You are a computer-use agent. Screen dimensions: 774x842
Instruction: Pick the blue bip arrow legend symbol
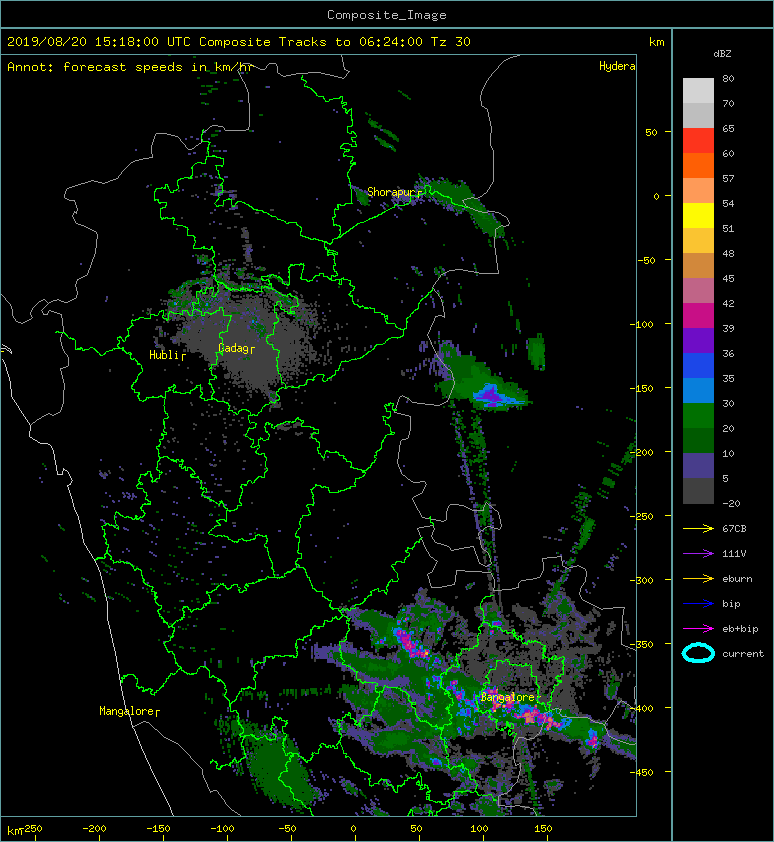(x=698, y=604)
